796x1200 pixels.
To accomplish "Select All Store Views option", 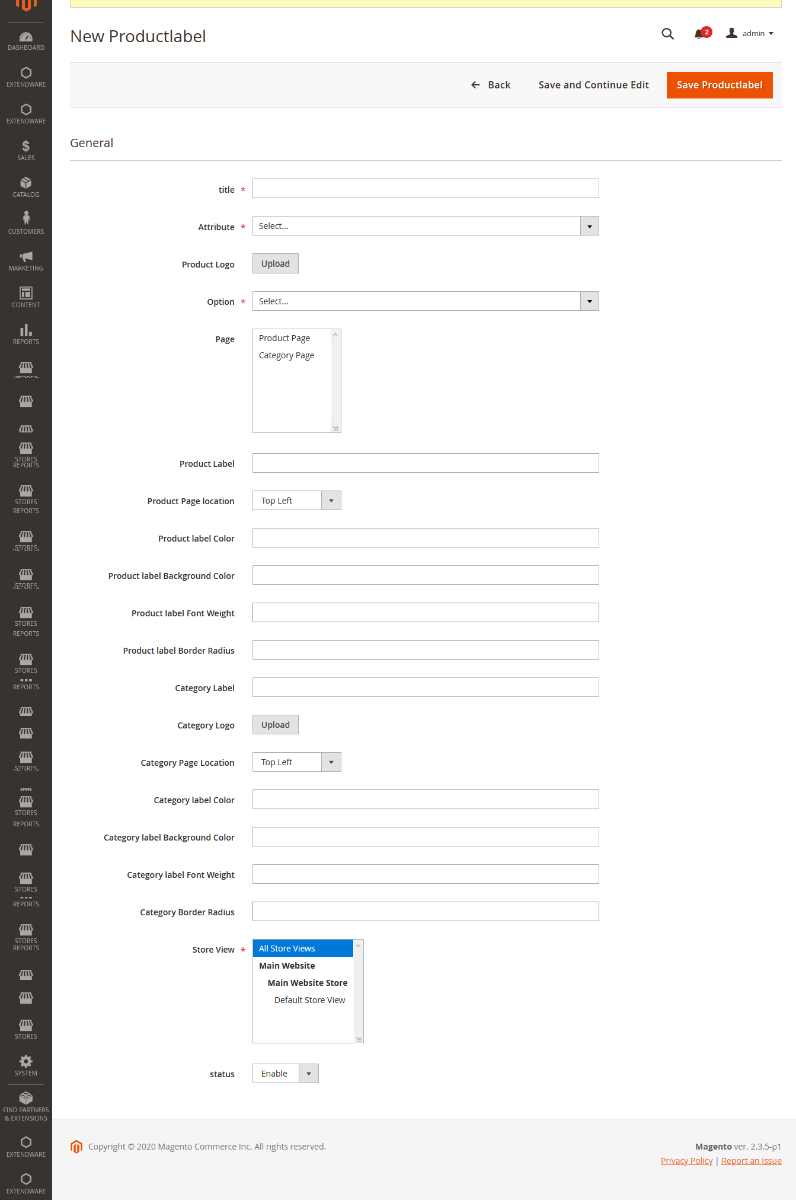I will click(x=302, y=948).
